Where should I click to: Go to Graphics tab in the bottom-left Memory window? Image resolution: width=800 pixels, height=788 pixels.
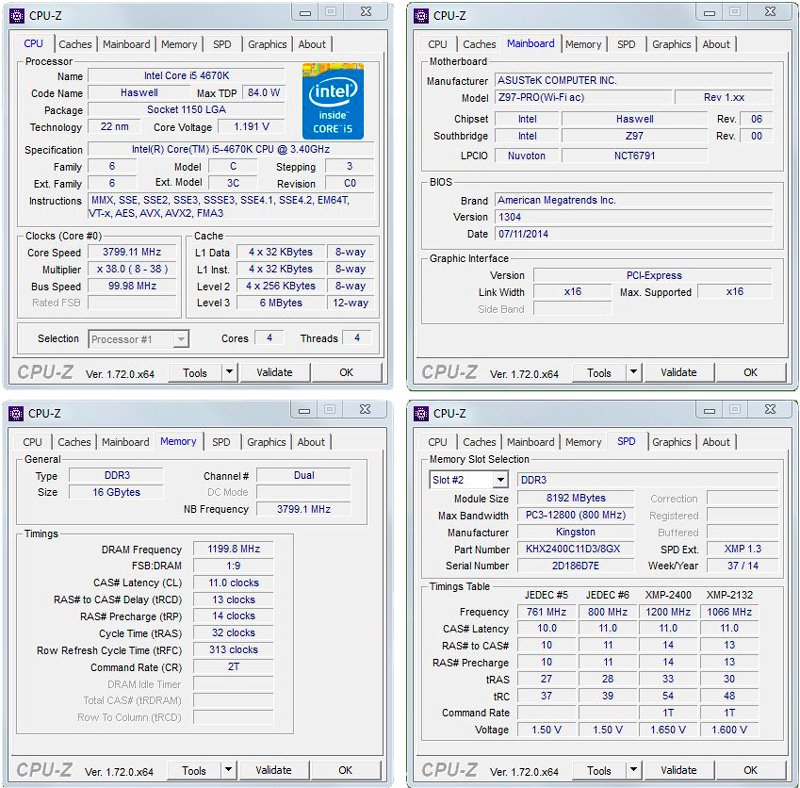point(266,442)
